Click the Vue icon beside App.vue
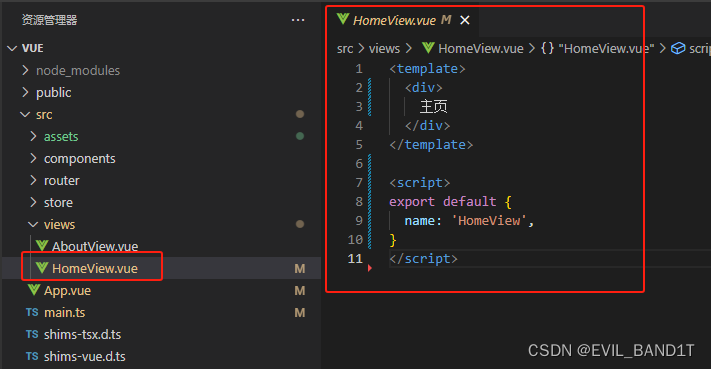Viewport: 711px width, 369px height. coord(34,290)
